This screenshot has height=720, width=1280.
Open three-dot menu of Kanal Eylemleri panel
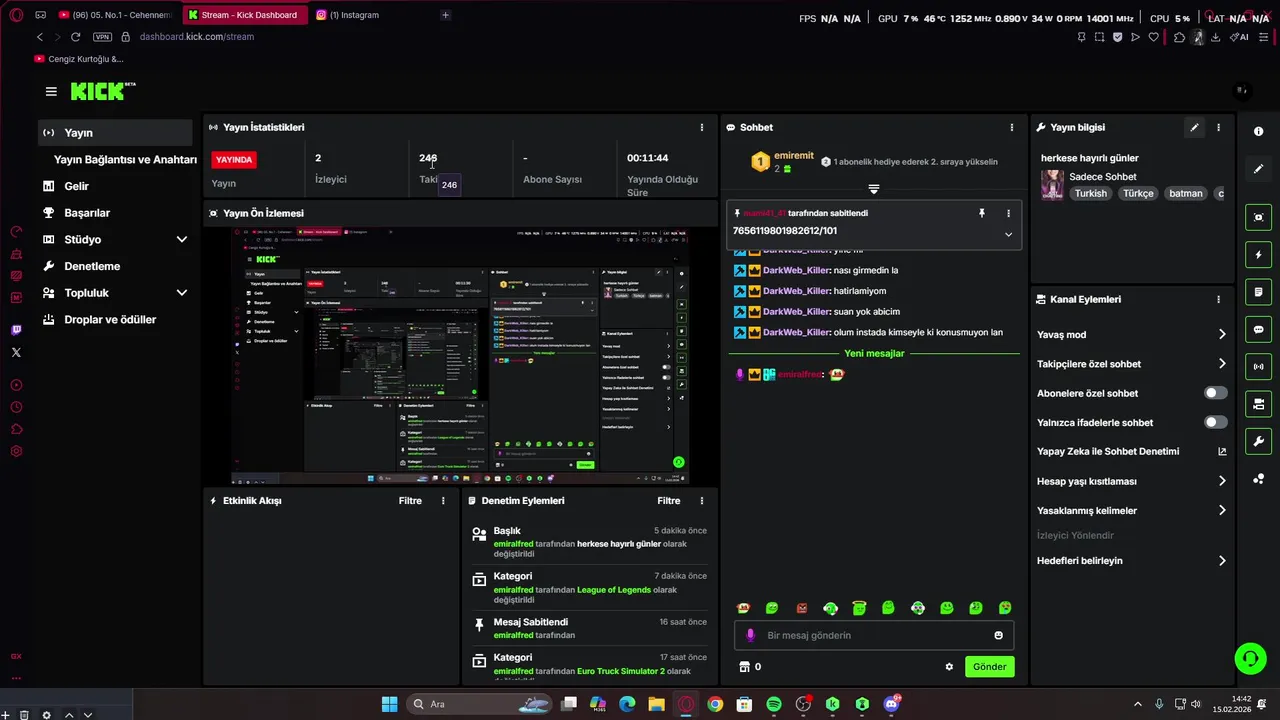coord(1218,299)
